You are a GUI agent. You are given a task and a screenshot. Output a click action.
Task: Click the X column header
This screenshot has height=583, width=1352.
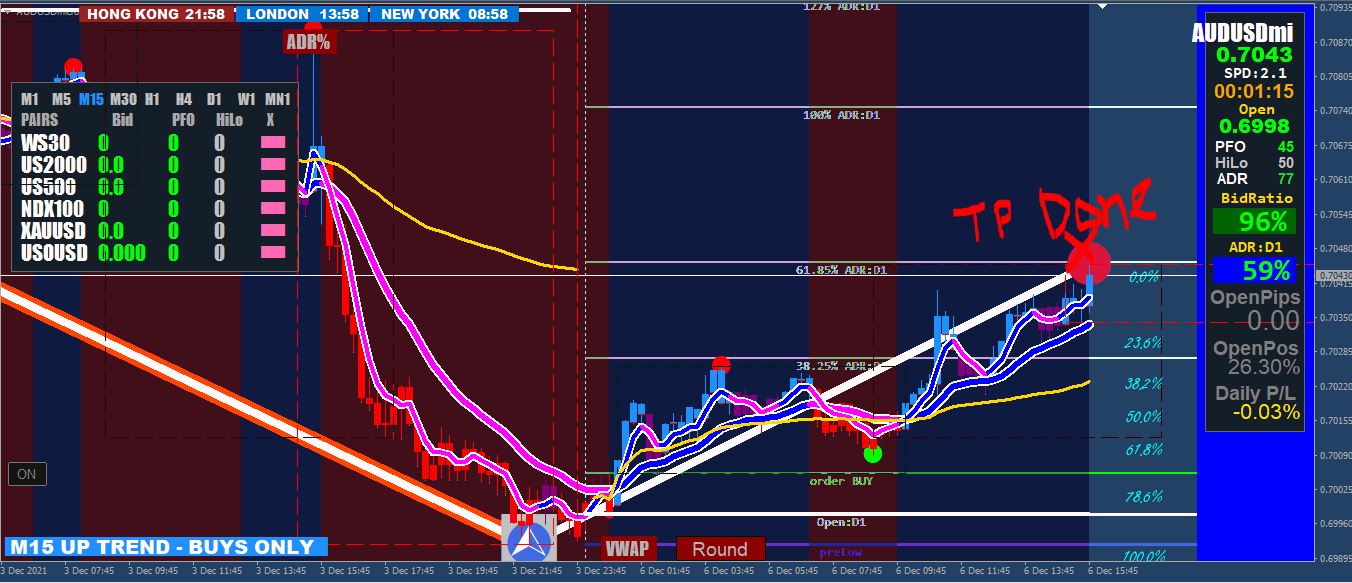pos(270,120)
